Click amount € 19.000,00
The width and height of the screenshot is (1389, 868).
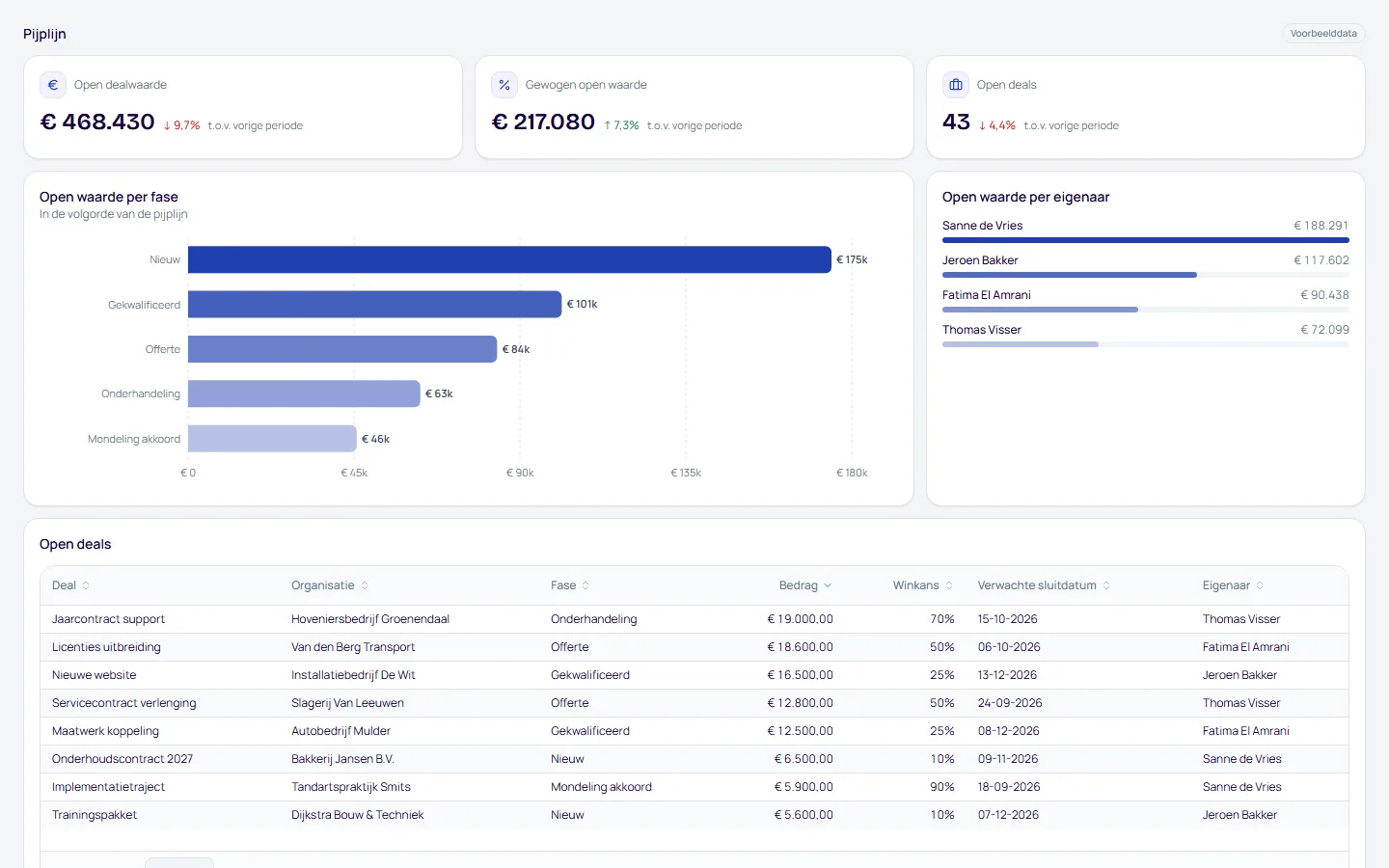point(801,619)
